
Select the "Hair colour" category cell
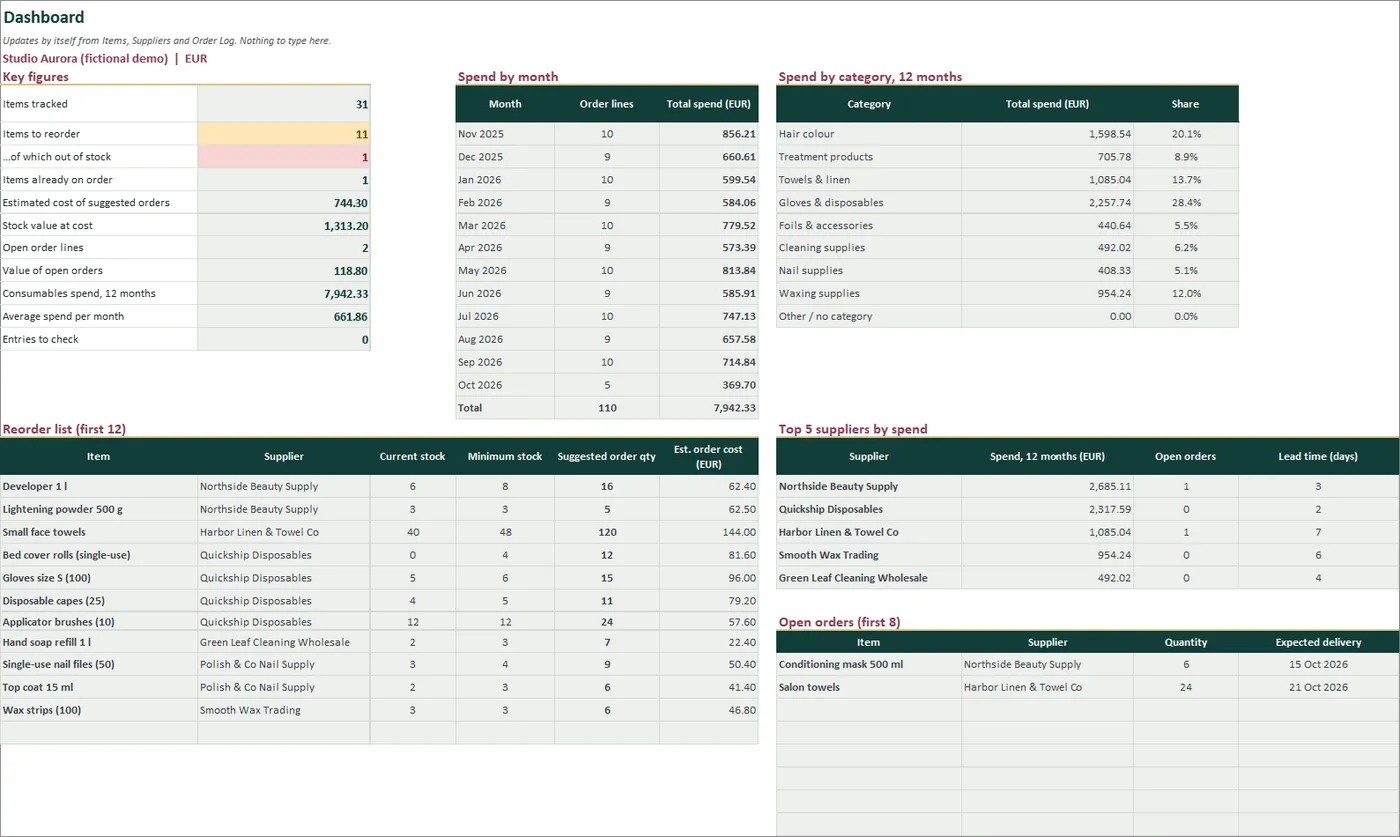869,134
